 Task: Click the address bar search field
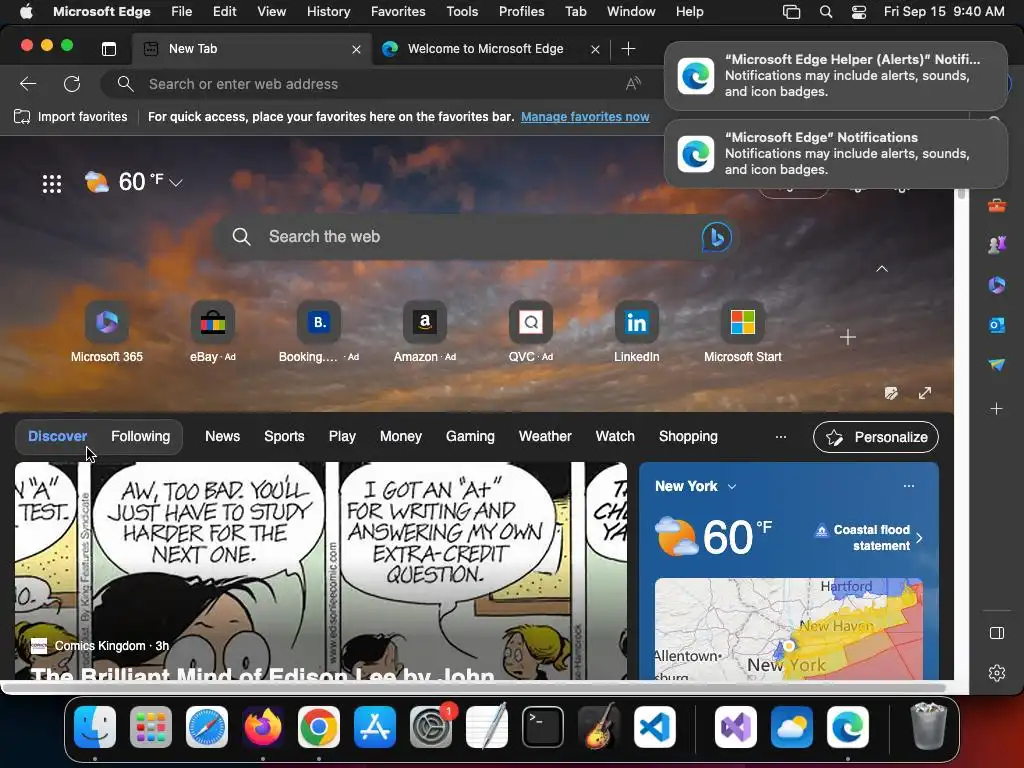click(379, 84)
